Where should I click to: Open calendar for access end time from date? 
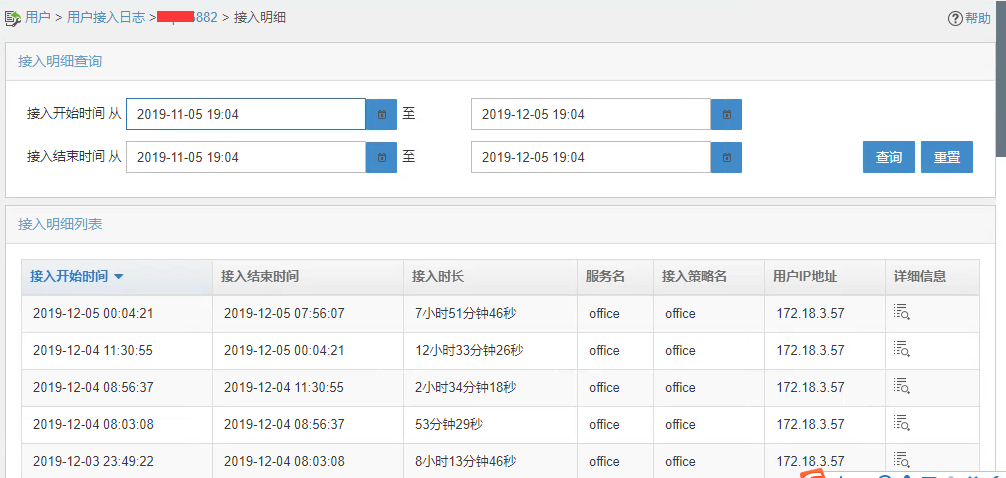[x=381, y=157]
